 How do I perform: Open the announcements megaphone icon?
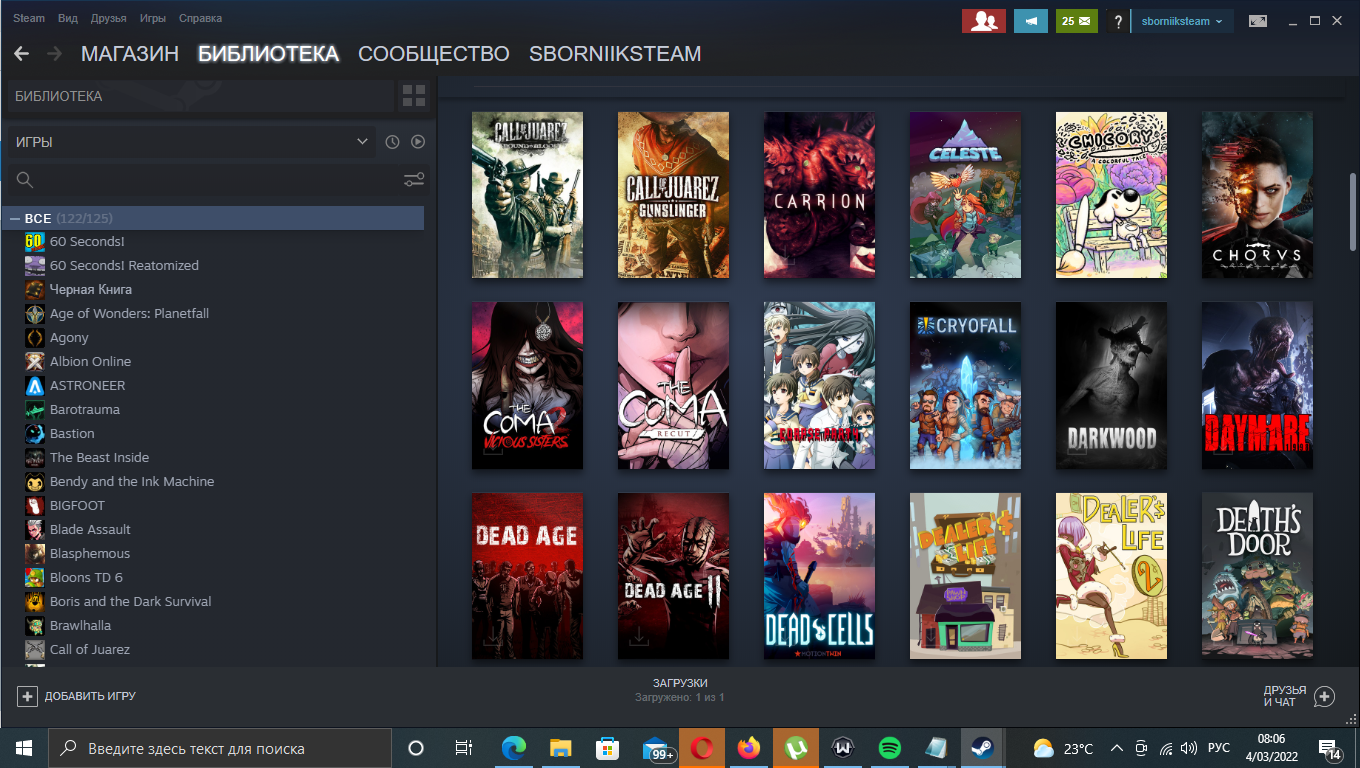[1030, 21]
